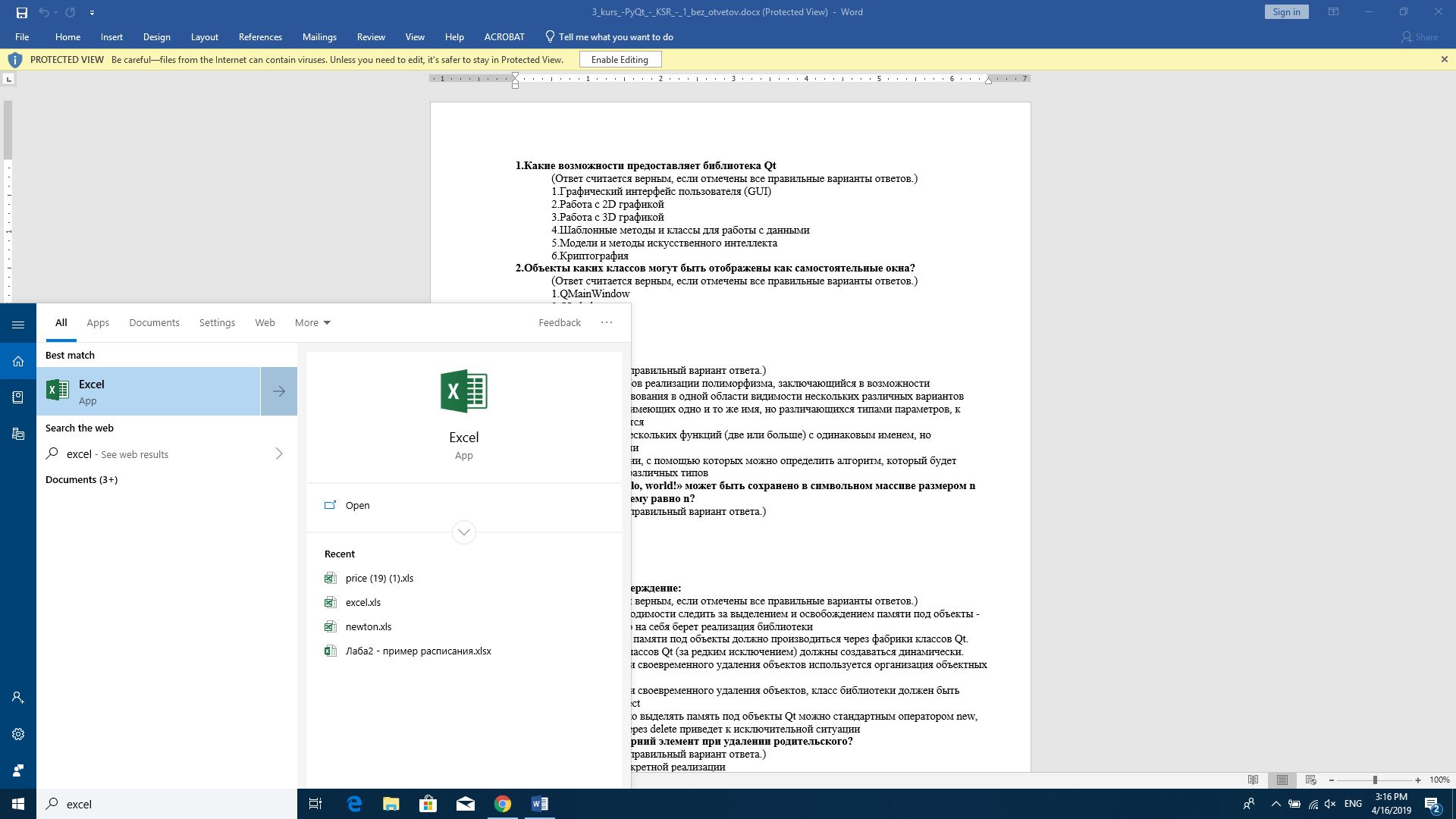Click the Home icon in search sidebar
The width and height of the screenshot is (1456, 819).
(18, 361)
